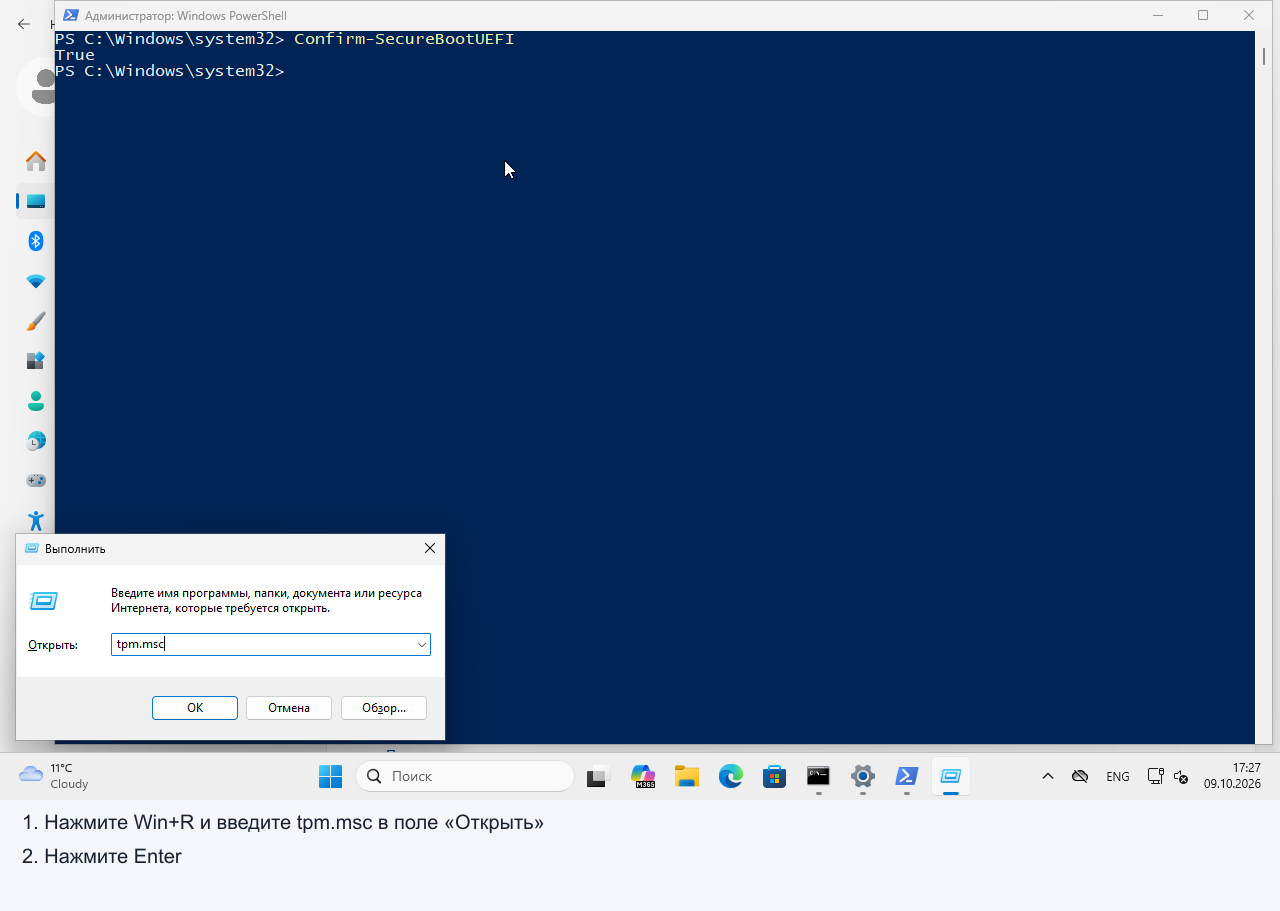Minimize the Windows PowerShell window

coord(1157,15)
